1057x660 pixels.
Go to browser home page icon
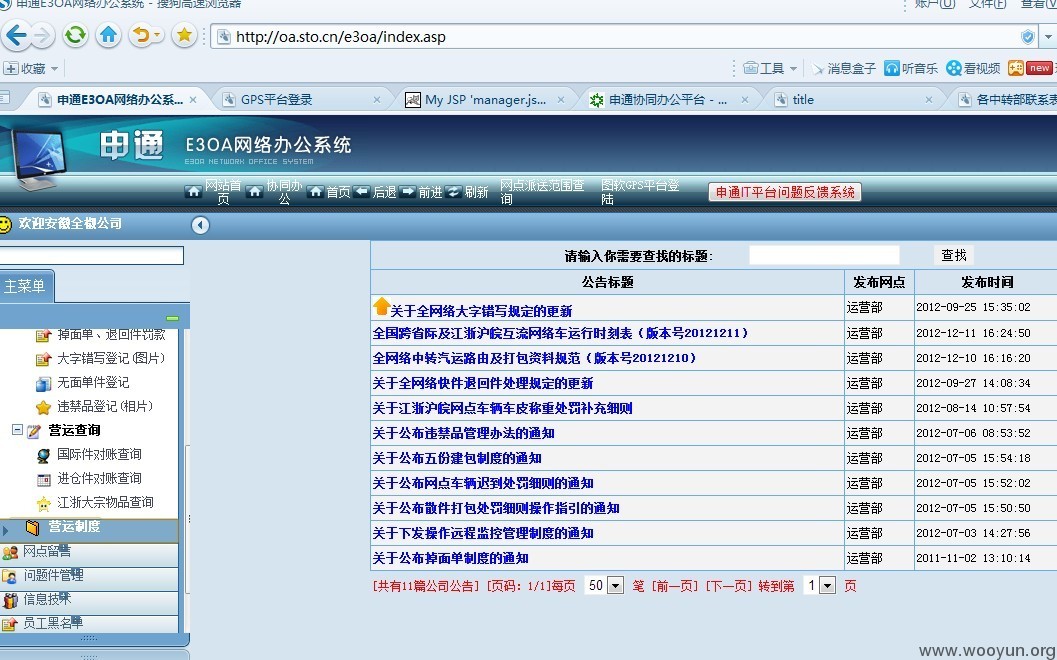tap(108, 35)
